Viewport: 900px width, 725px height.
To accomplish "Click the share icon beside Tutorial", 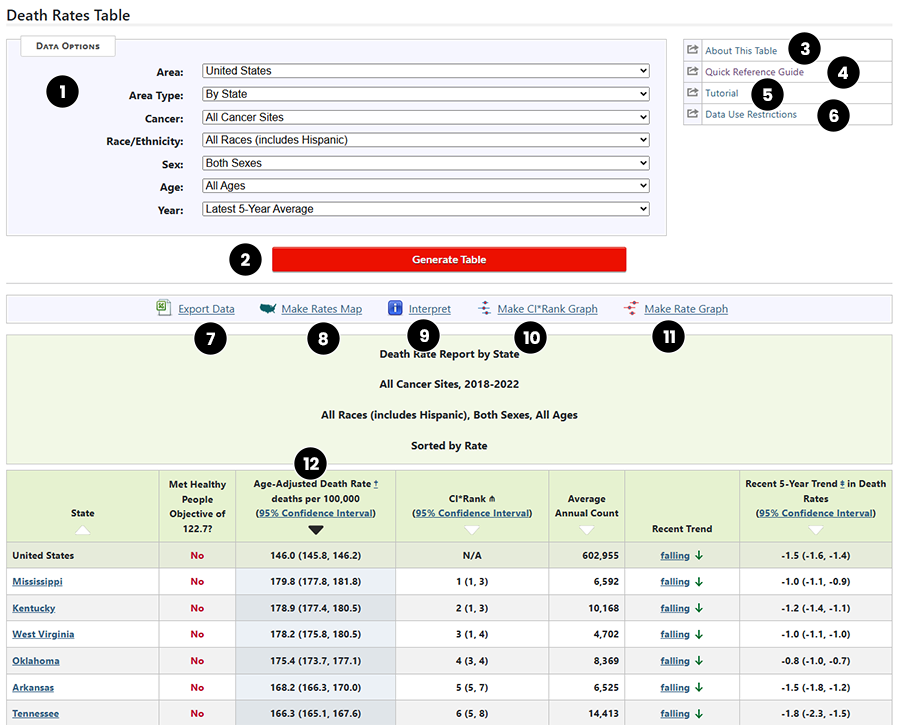I will point(691,93).
